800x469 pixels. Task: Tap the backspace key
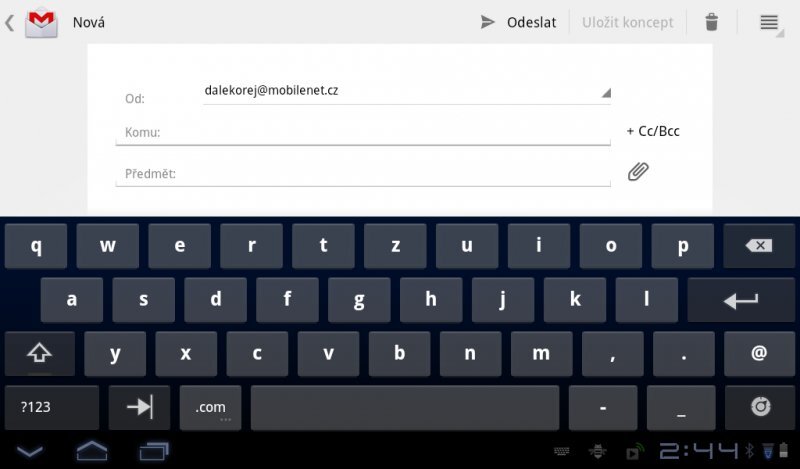pos(759,246)
